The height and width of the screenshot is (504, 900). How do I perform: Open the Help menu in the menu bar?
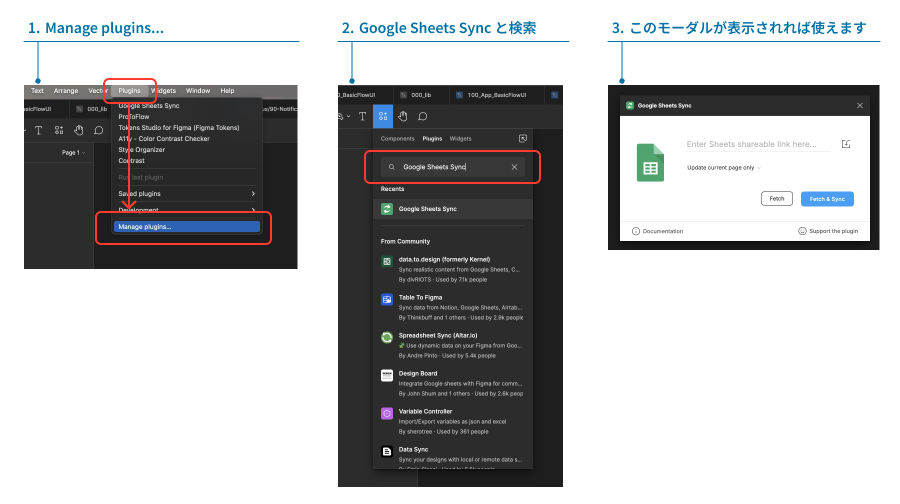227,91
